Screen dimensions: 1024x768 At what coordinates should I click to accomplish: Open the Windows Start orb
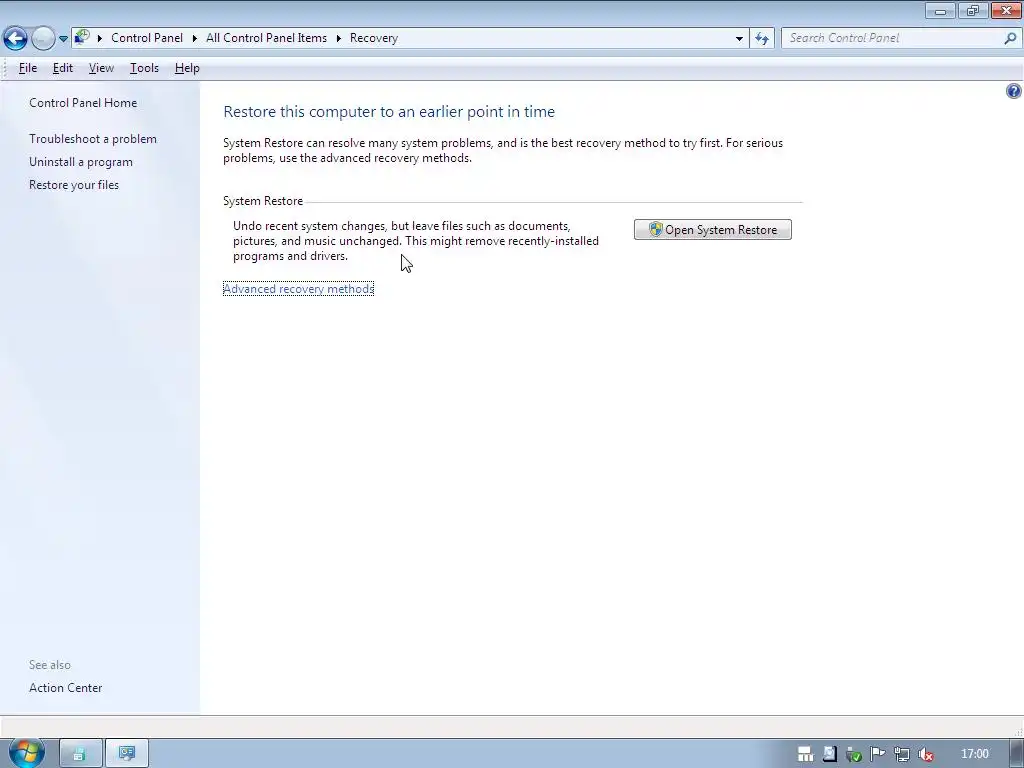tap(26, 753)
